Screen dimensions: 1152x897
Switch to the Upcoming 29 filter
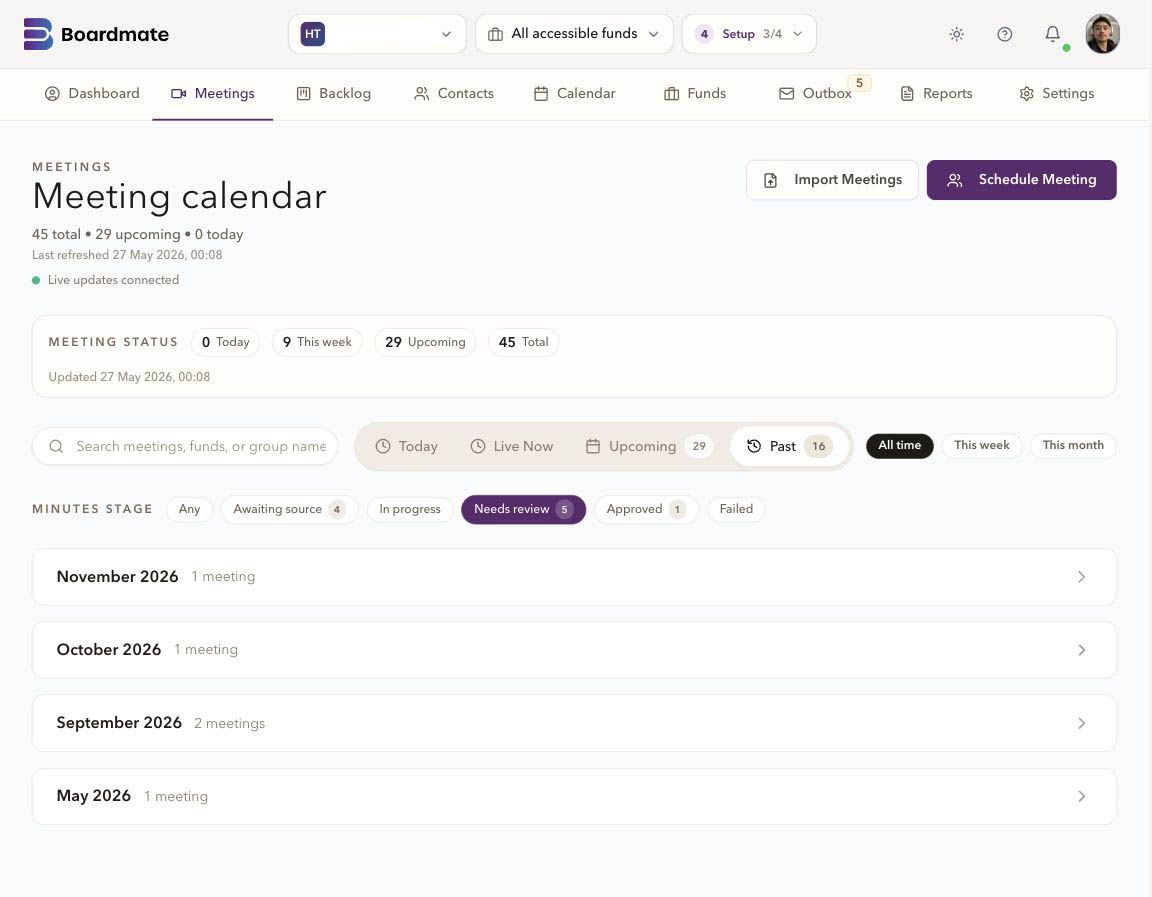[x=649, y=446]
